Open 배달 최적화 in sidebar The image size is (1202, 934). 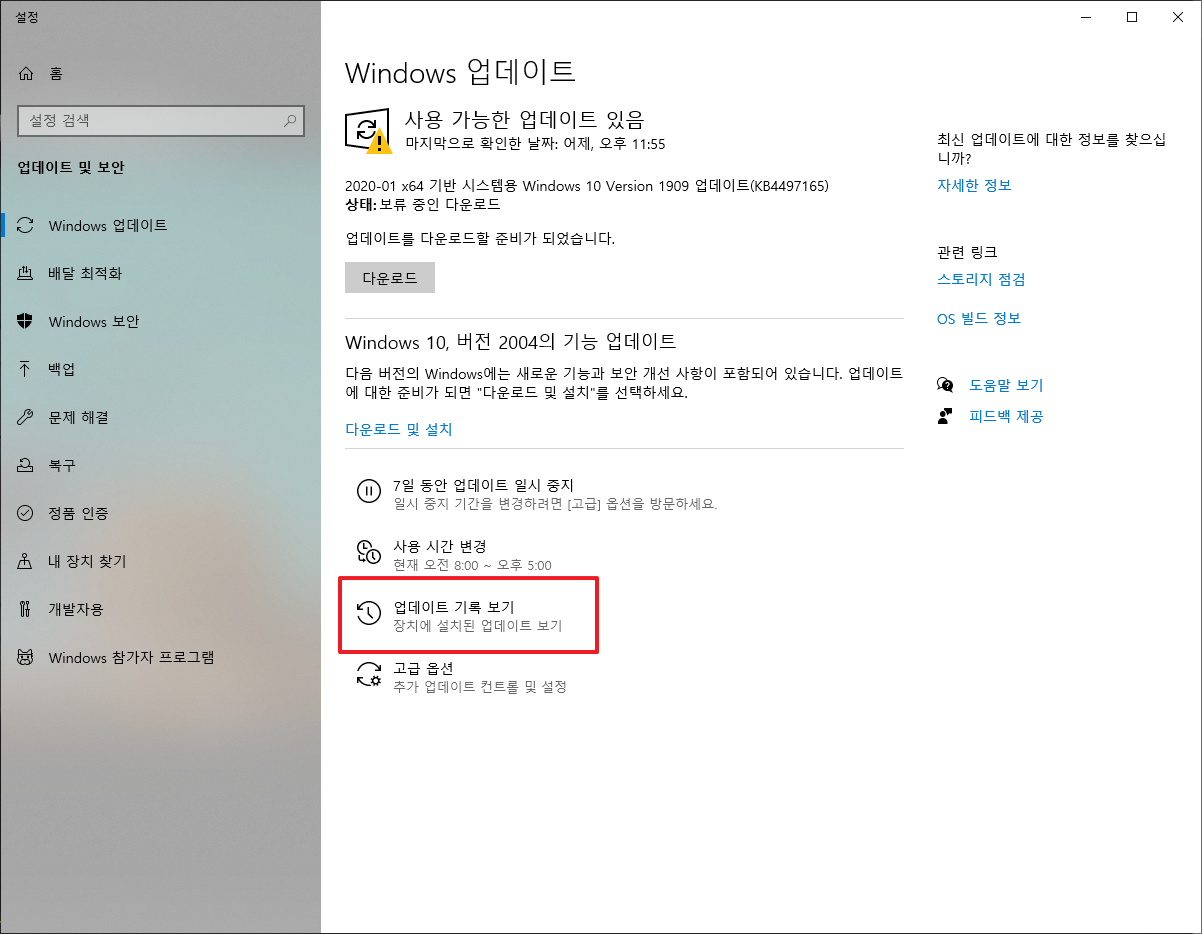[160, 274]
